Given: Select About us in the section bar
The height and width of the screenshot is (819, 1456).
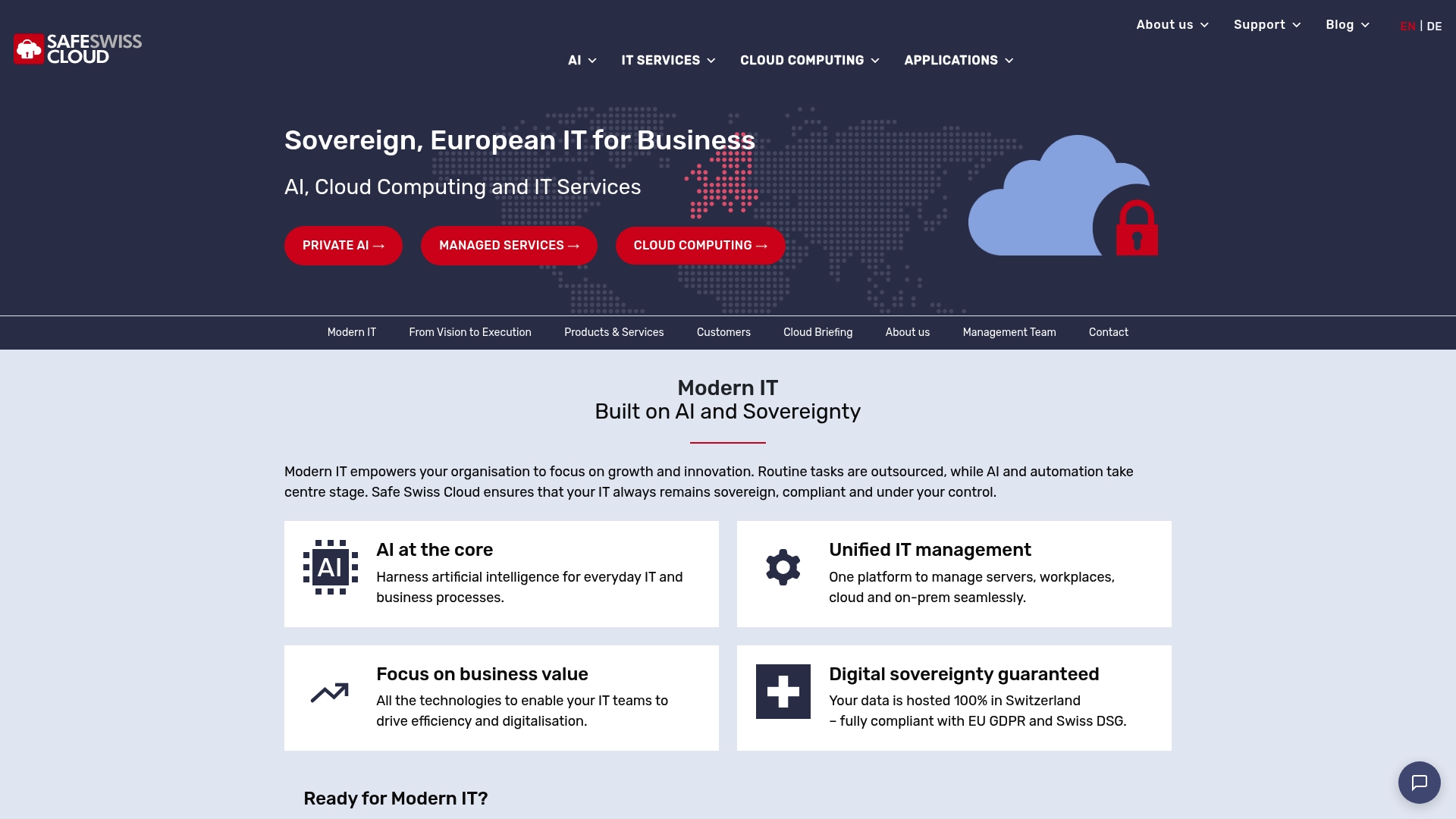Looking at the screenshot, I should 908,332.
